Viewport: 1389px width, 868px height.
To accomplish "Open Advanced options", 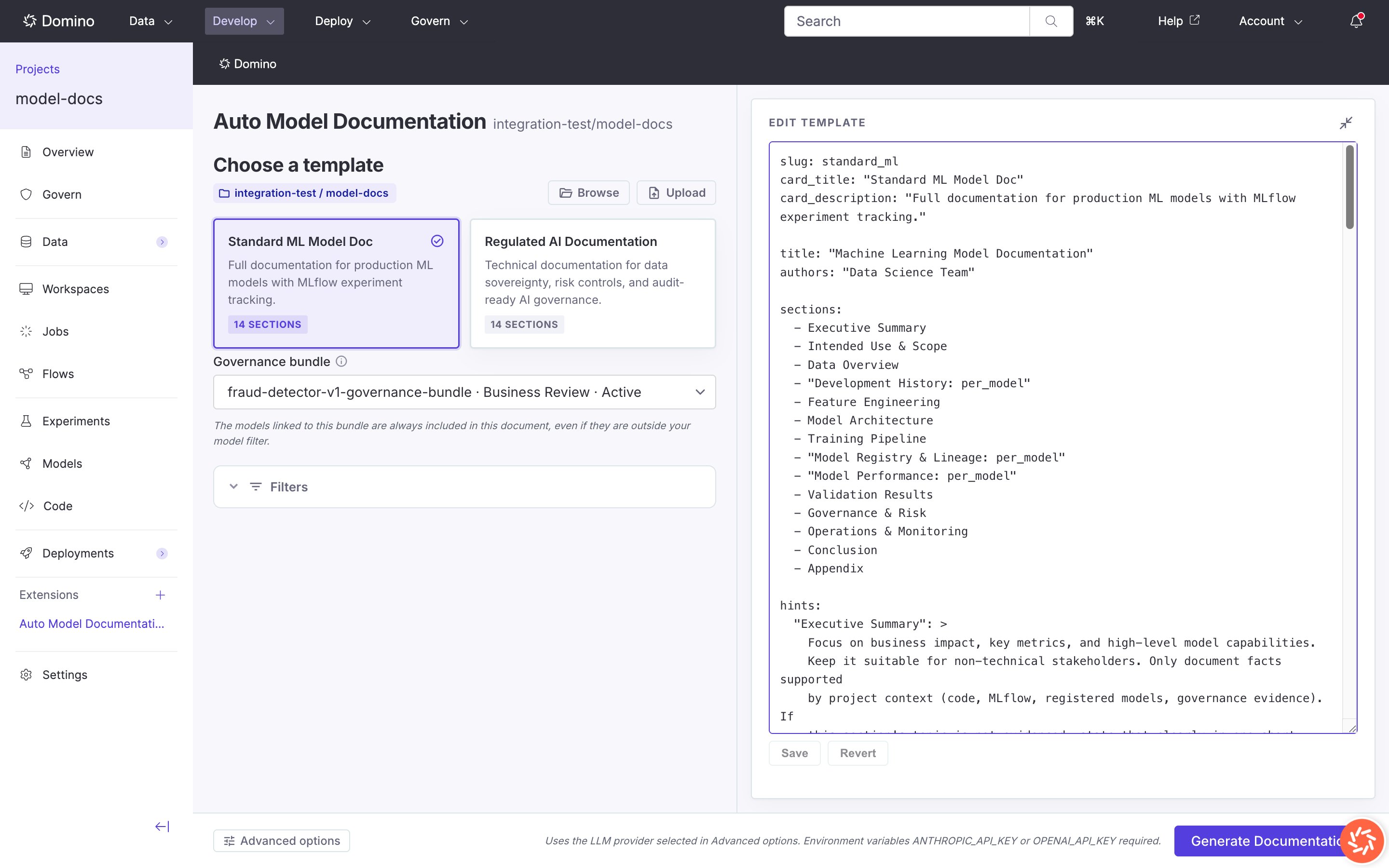I will click(281, 841).
